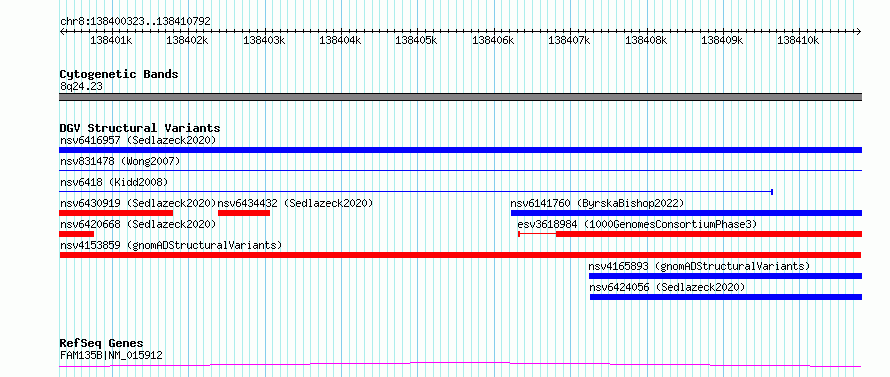Select the short red nsv6420668 variant bar
This screenshot has height=377, width=890.
(x=77, y=234)
